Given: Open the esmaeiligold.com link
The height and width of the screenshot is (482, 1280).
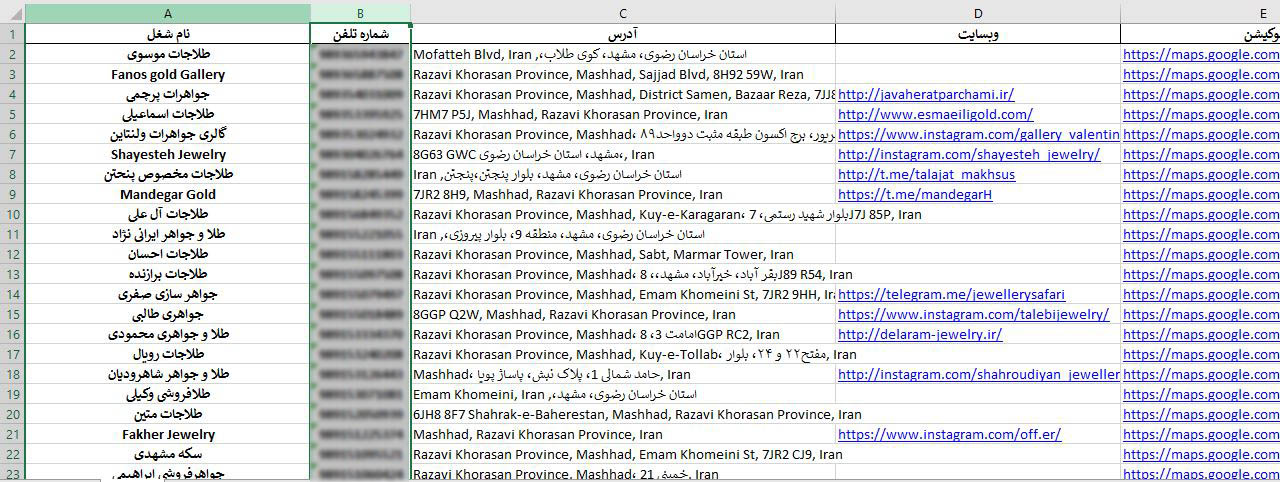Looking at the screenshot, I should point(935,115).
